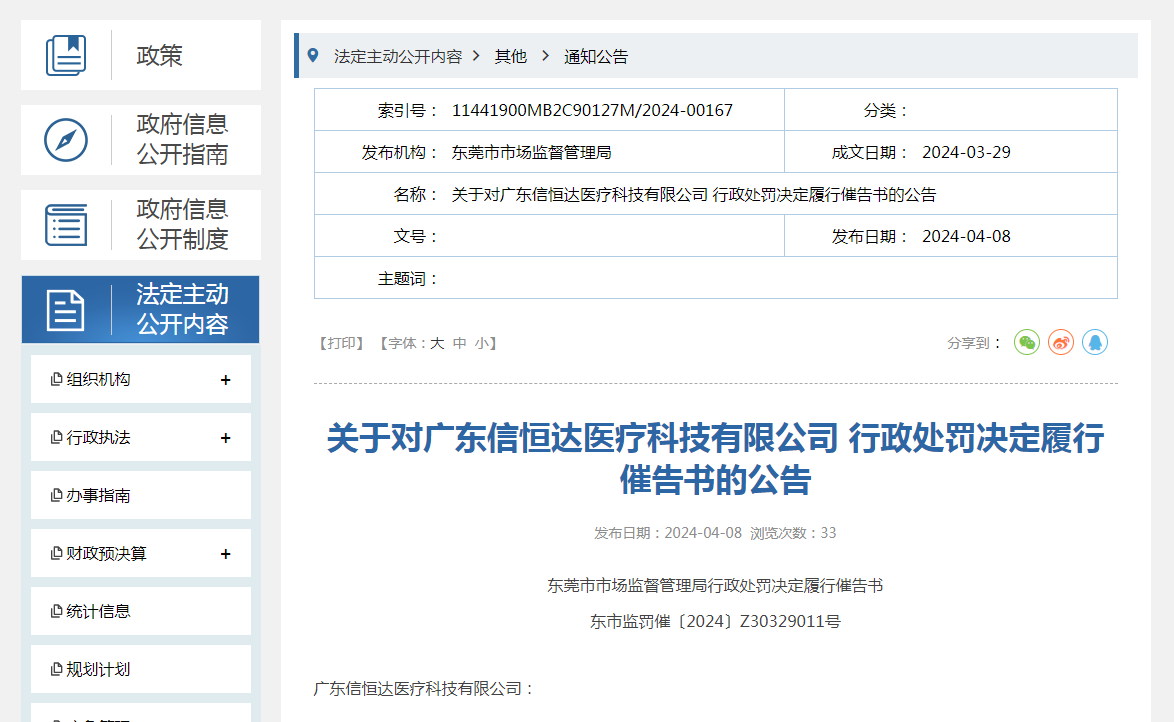Select 法定主动公开内容 sidebar section
The height and width of the screenshot is (722, 1174).
point(141,309)
